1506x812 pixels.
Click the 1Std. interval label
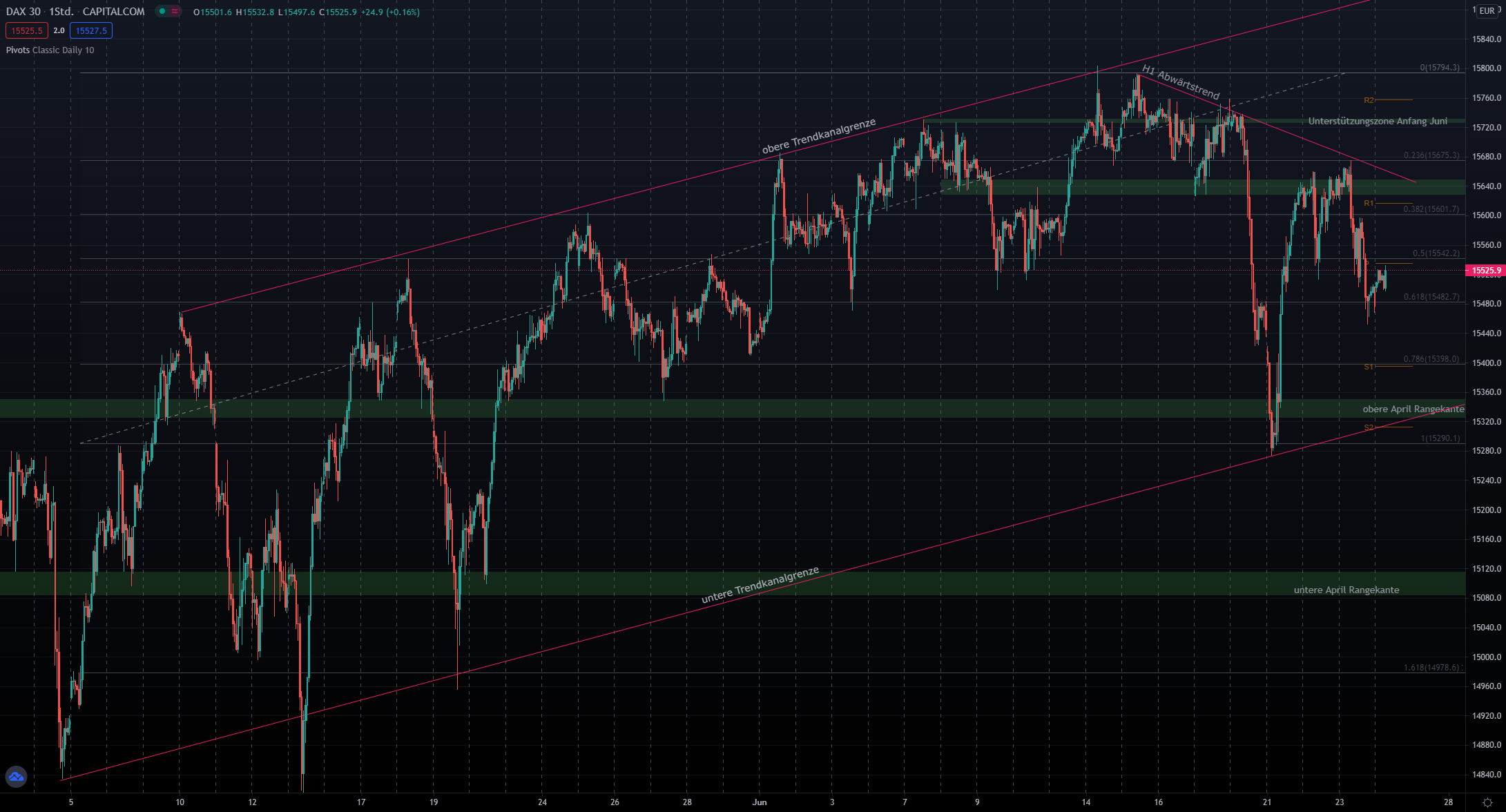coord(61,12)
